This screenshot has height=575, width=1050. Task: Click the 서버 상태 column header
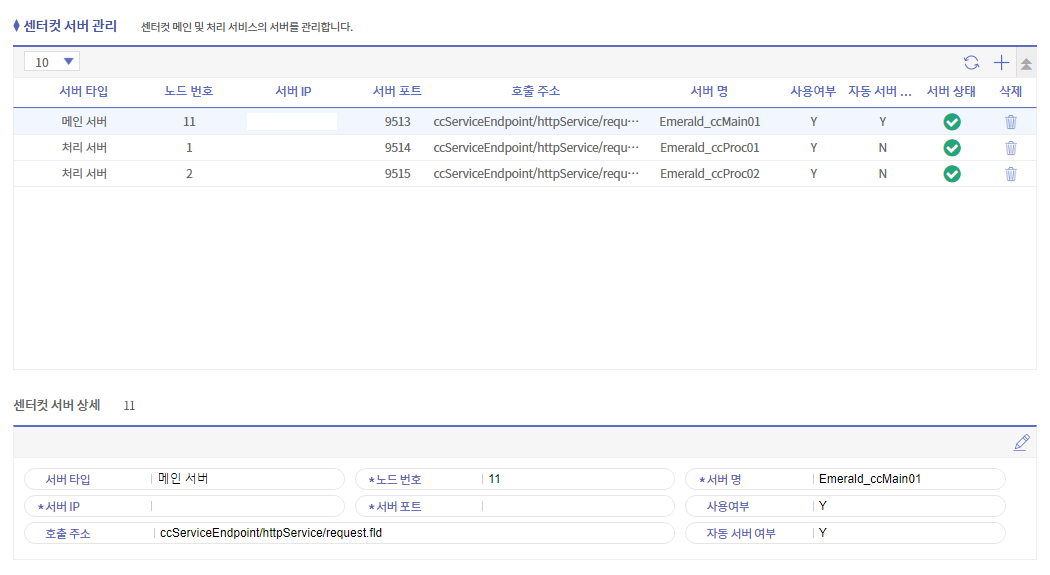pos(952,91)
